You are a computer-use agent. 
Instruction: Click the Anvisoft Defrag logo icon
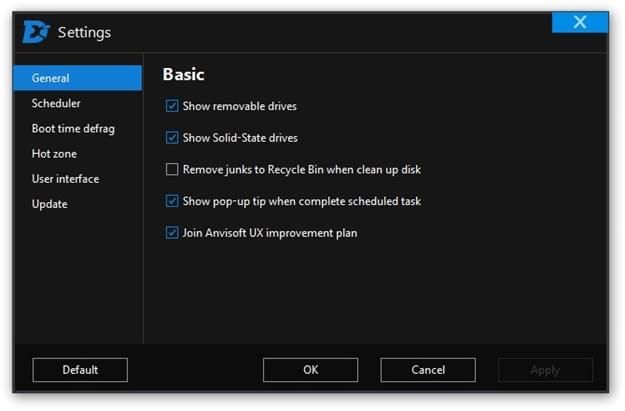(x=36, y=31)
